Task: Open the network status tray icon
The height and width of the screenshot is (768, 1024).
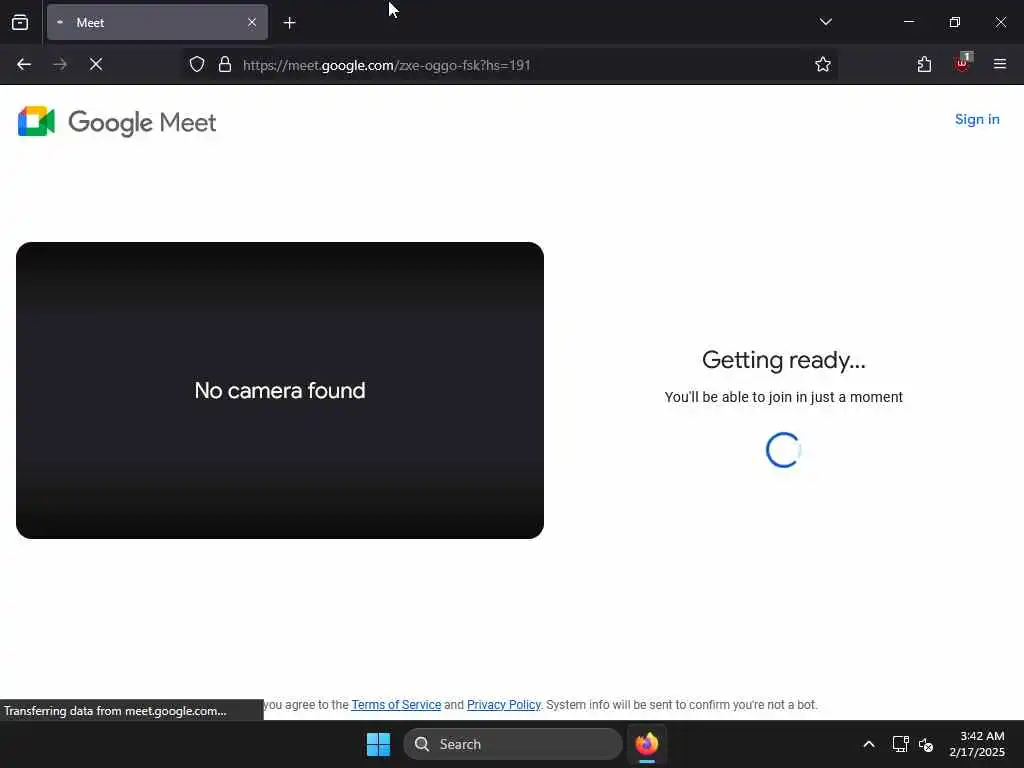Action: [x=901, y=744]
